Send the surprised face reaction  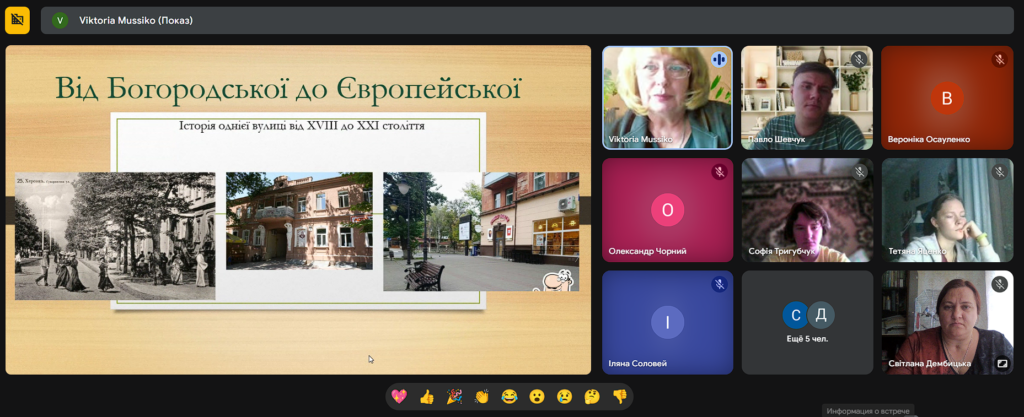coord(537,397)
